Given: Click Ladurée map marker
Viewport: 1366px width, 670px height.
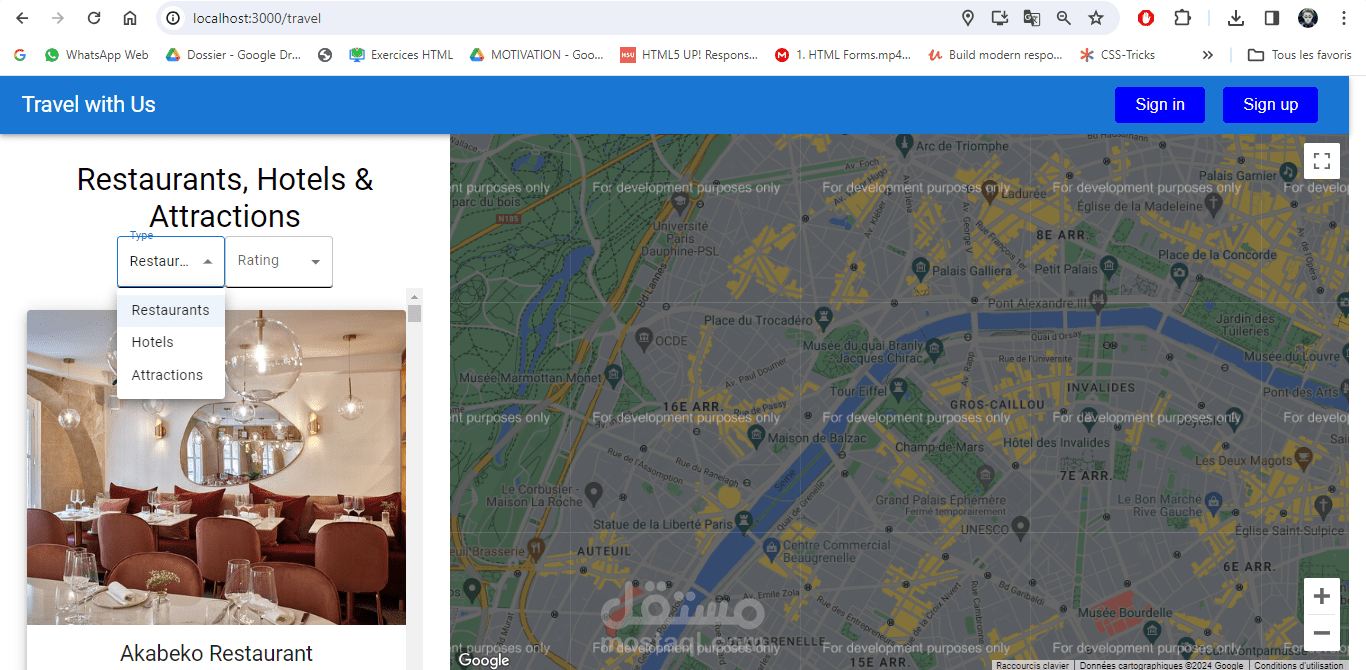Looking at the screenshot, I should point(989,193).
